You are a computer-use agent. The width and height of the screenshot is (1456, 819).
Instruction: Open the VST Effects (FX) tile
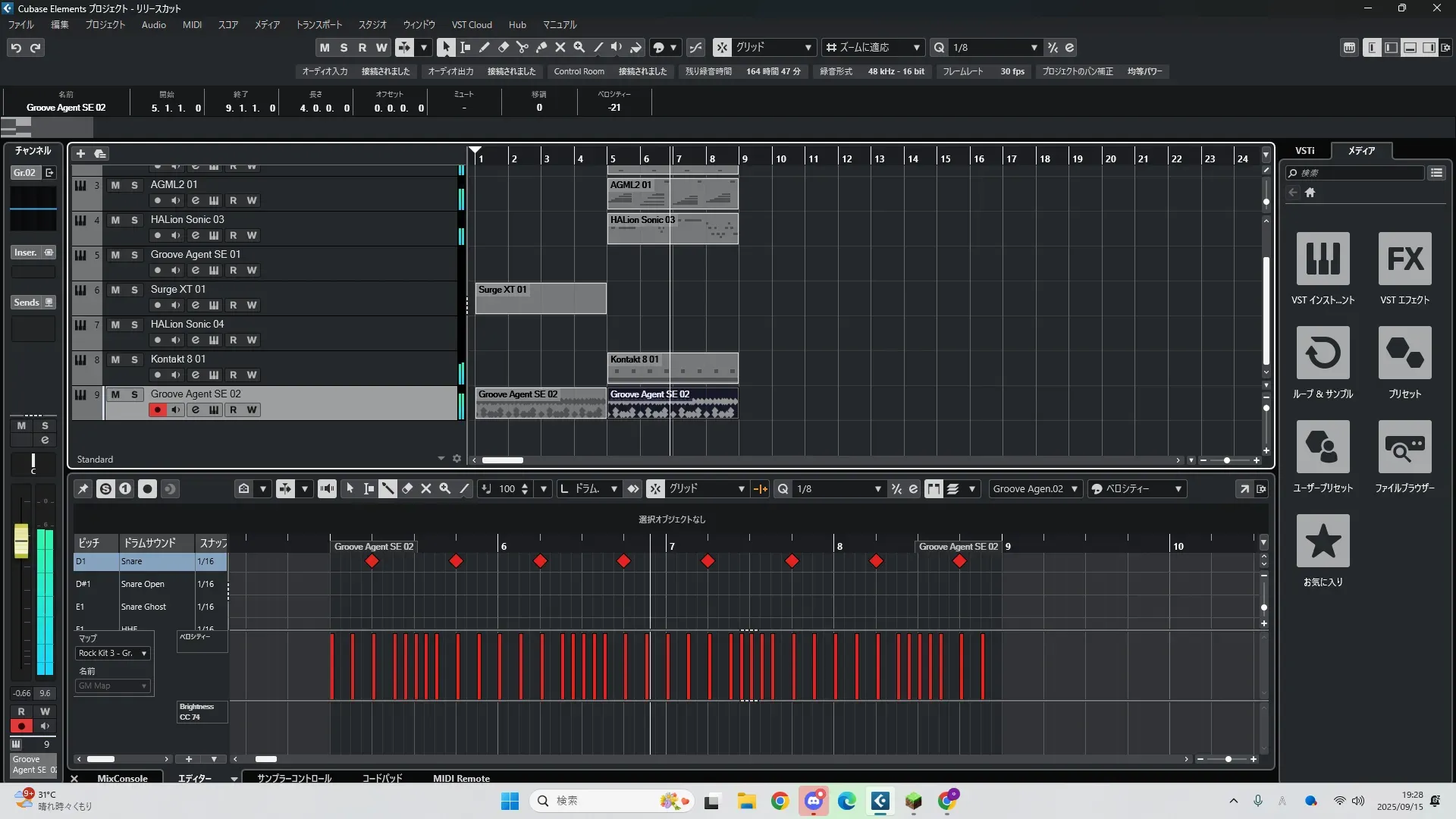pos(1404,259)
